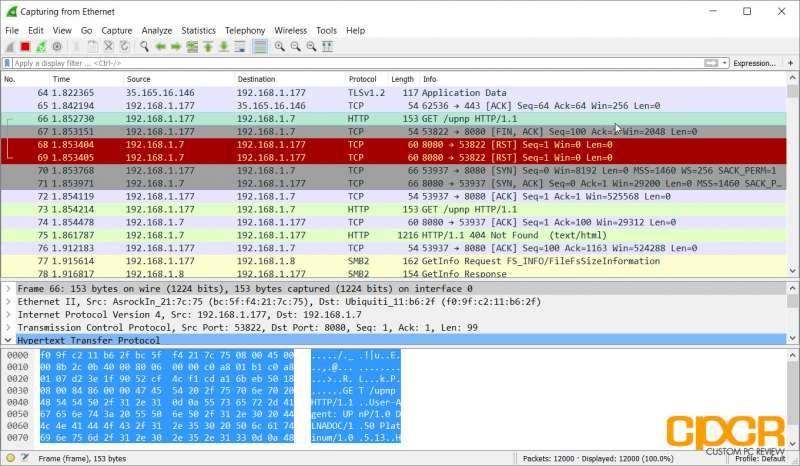
Task: Expand the Ethernet II tree node
Action: coord(8,302)
